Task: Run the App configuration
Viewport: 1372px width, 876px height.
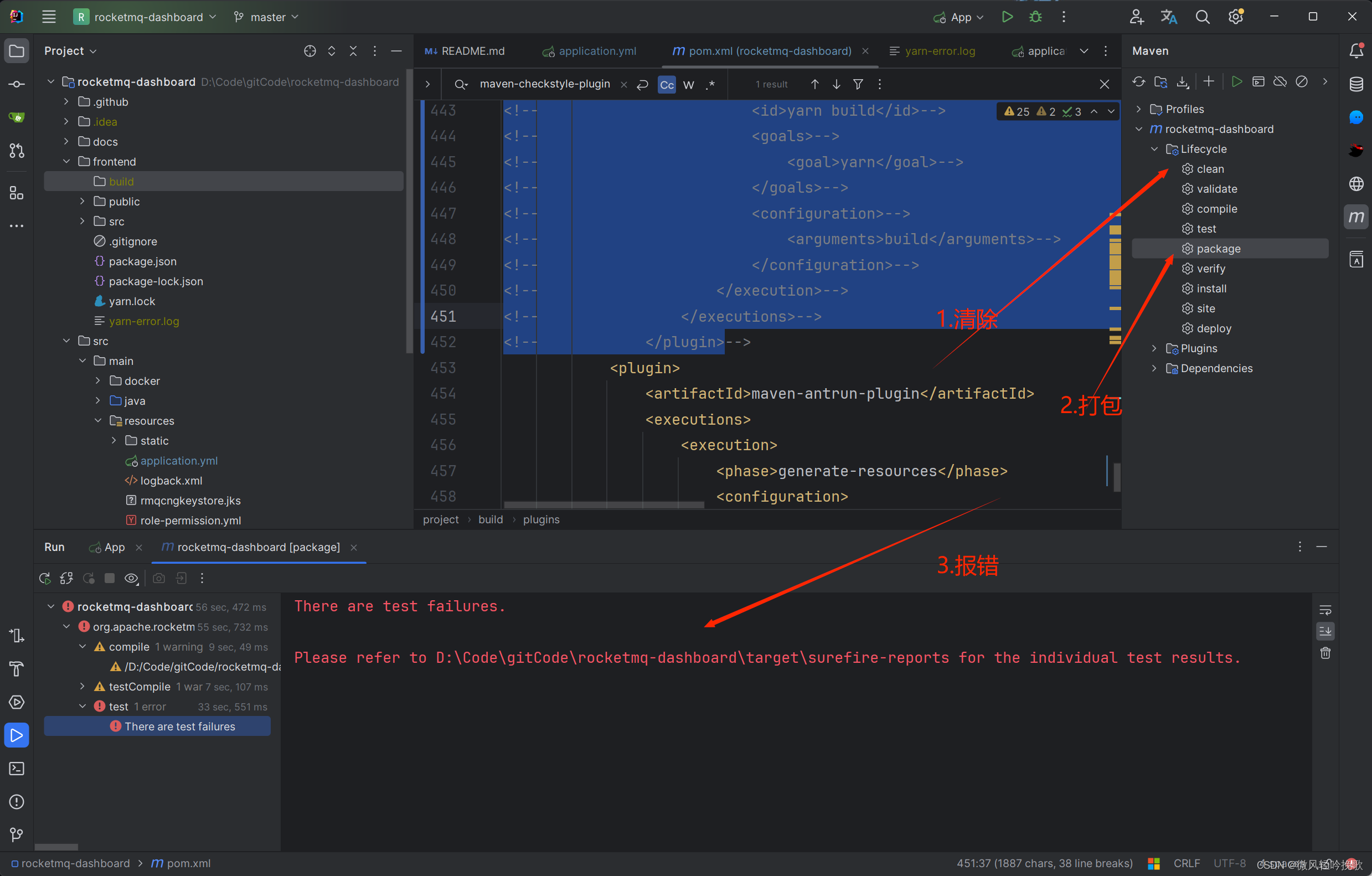Action: pos(1007,17)
